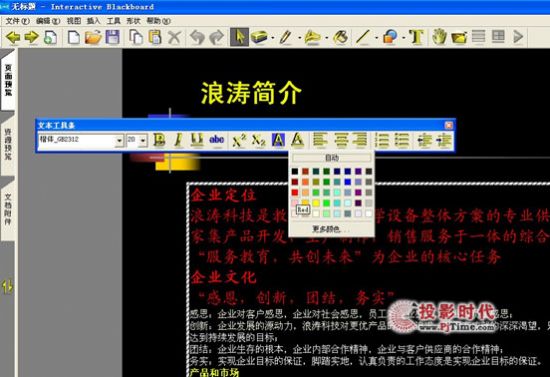This screenshot has width=550, height=377.
Task: Click the 自动 automatic color button
Action: (332, 158)
